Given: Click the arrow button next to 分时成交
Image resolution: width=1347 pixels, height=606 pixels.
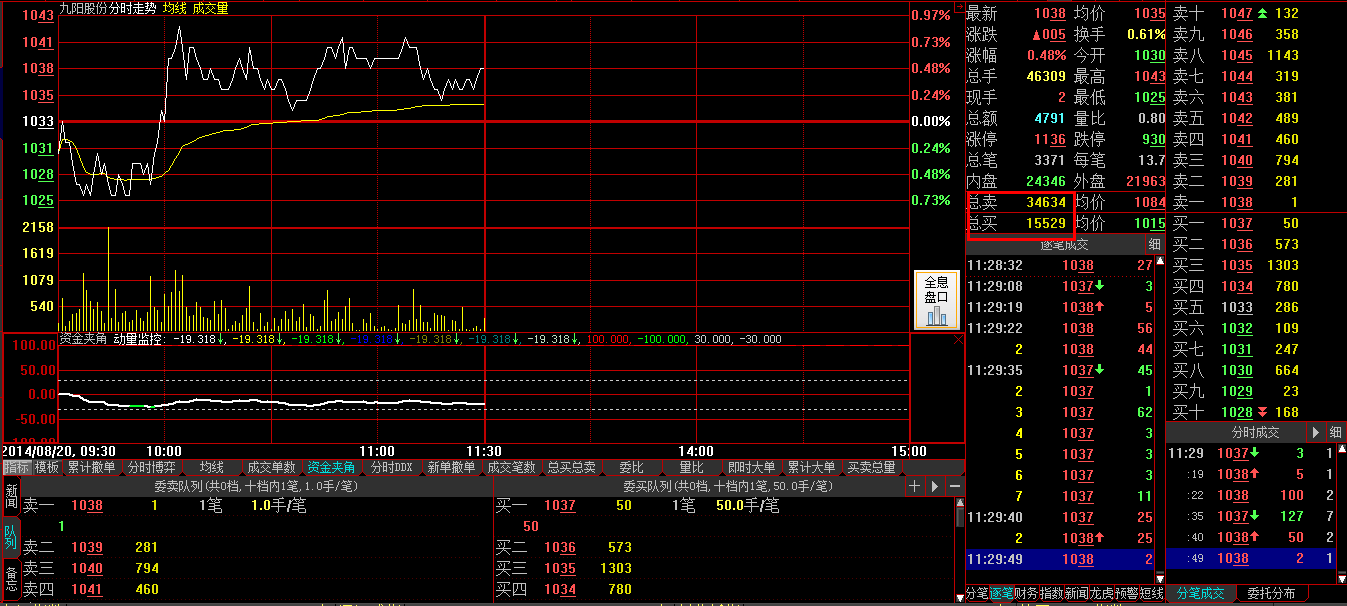Looking at the screenshot, I should [x=1316, y=432].
